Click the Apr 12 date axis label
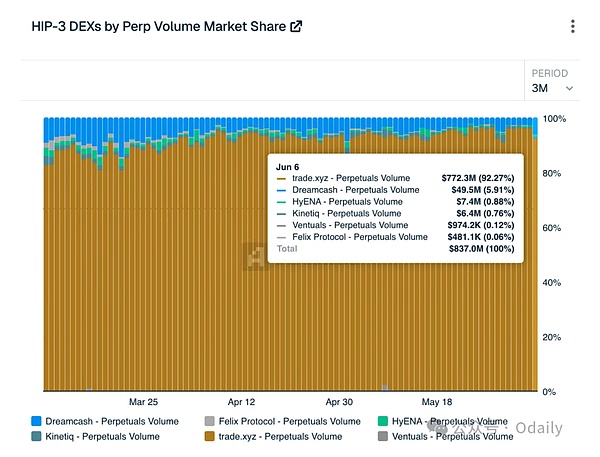This screenshot has width=600, height=457. click(x=241, y=402)
